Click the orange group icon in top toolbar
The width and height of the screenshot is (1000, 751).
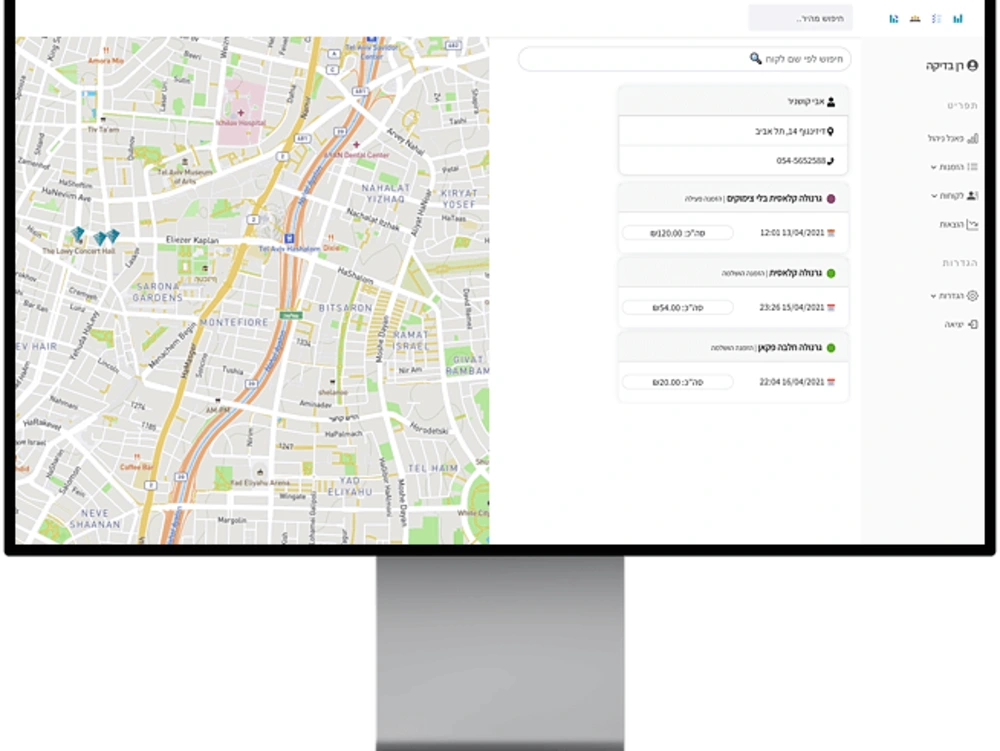[915, 19]
